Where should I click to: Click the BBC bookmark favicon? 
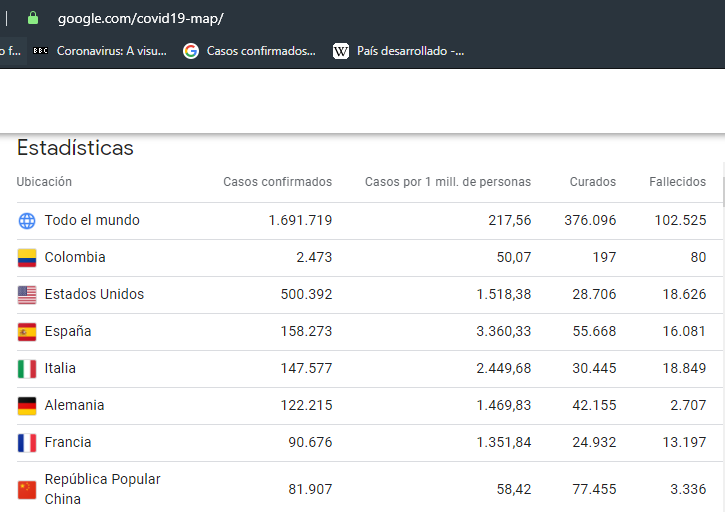40,51
